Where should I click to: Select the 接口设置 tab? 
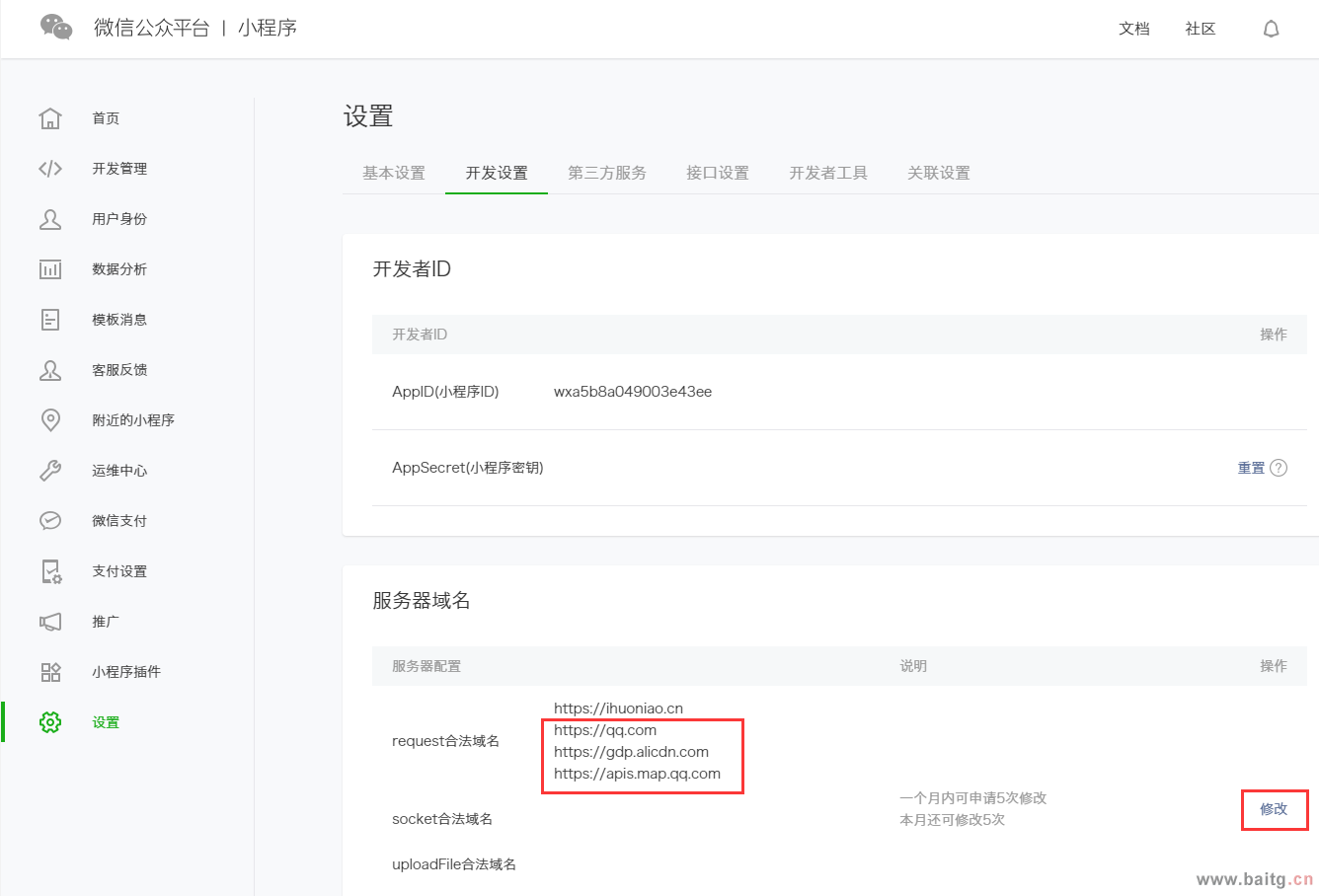click(x=717, y=172)
